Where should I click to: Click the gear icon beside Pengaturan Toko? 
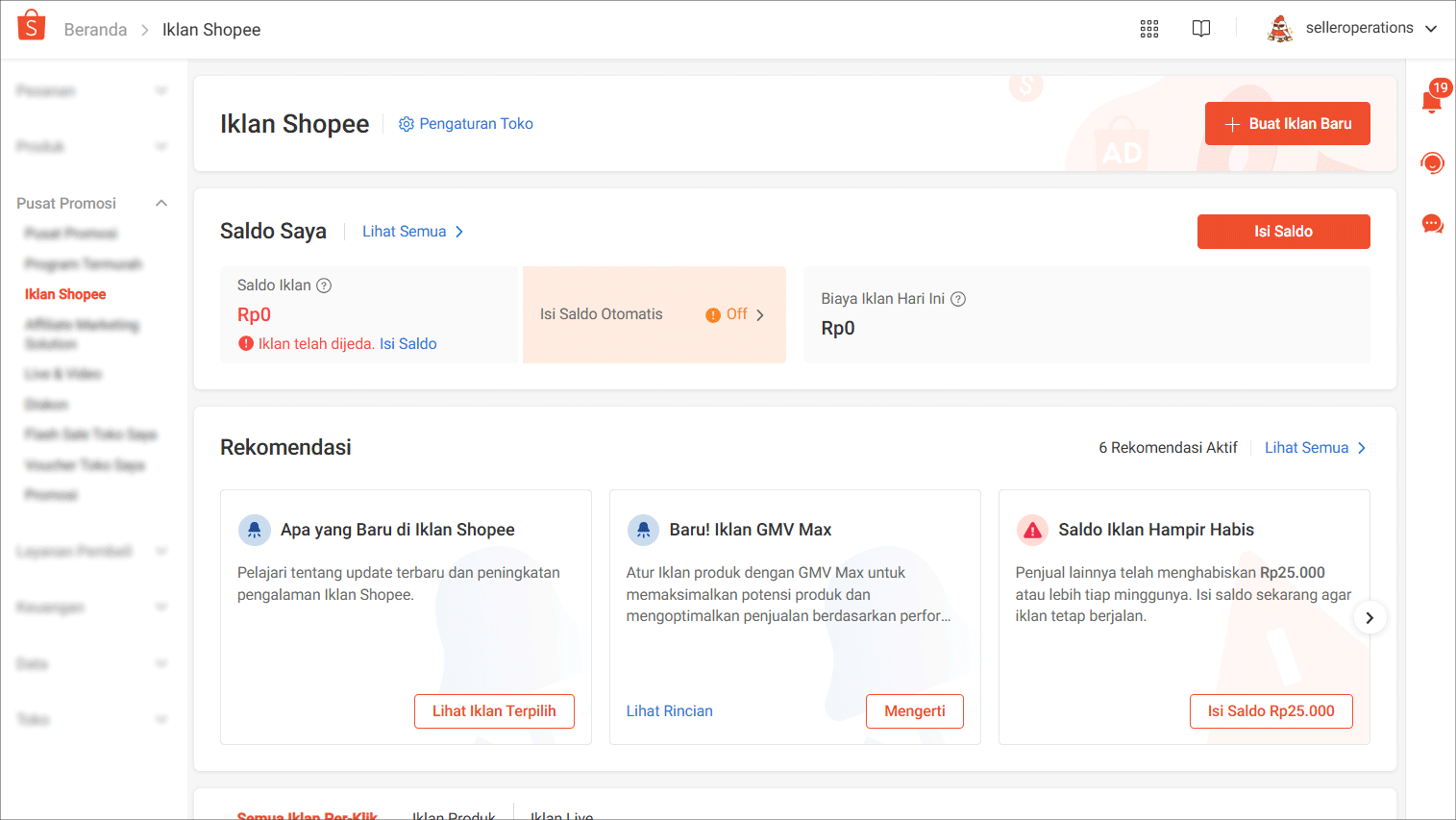[406, 123]
